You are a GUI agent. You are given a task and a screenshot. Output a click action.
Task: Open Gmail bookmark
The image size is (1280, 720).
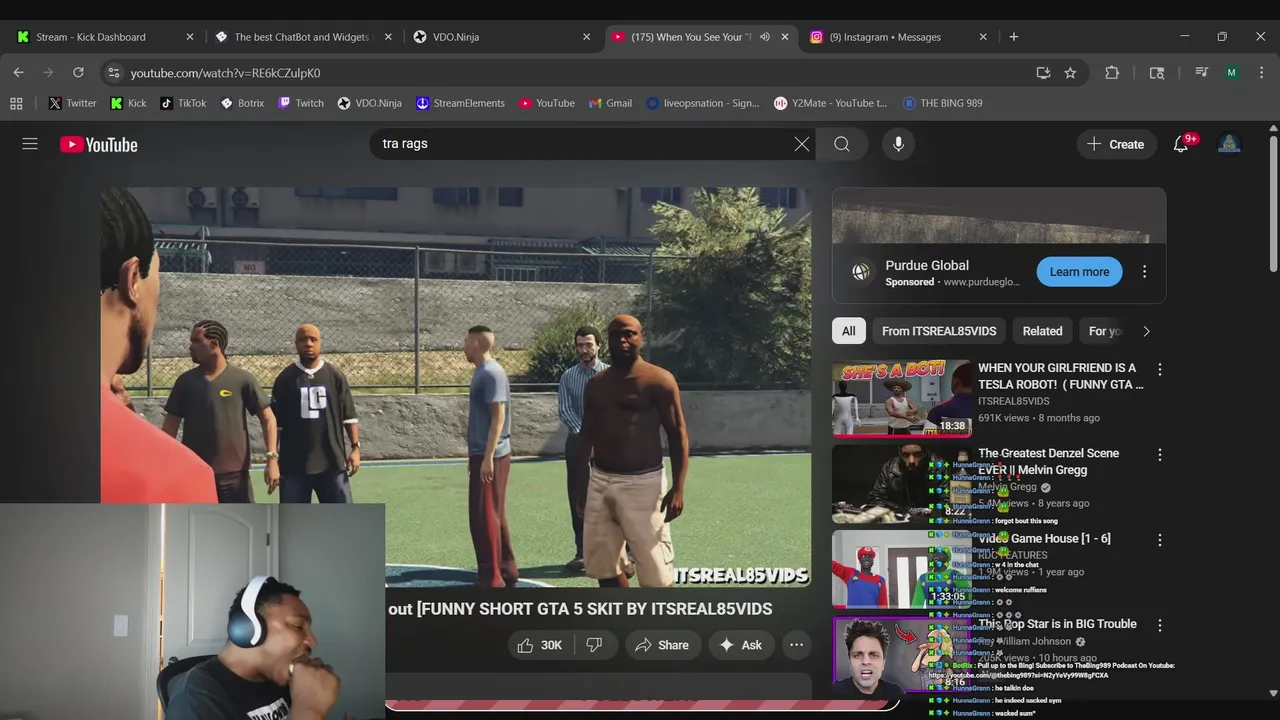[x=610, y=103]
